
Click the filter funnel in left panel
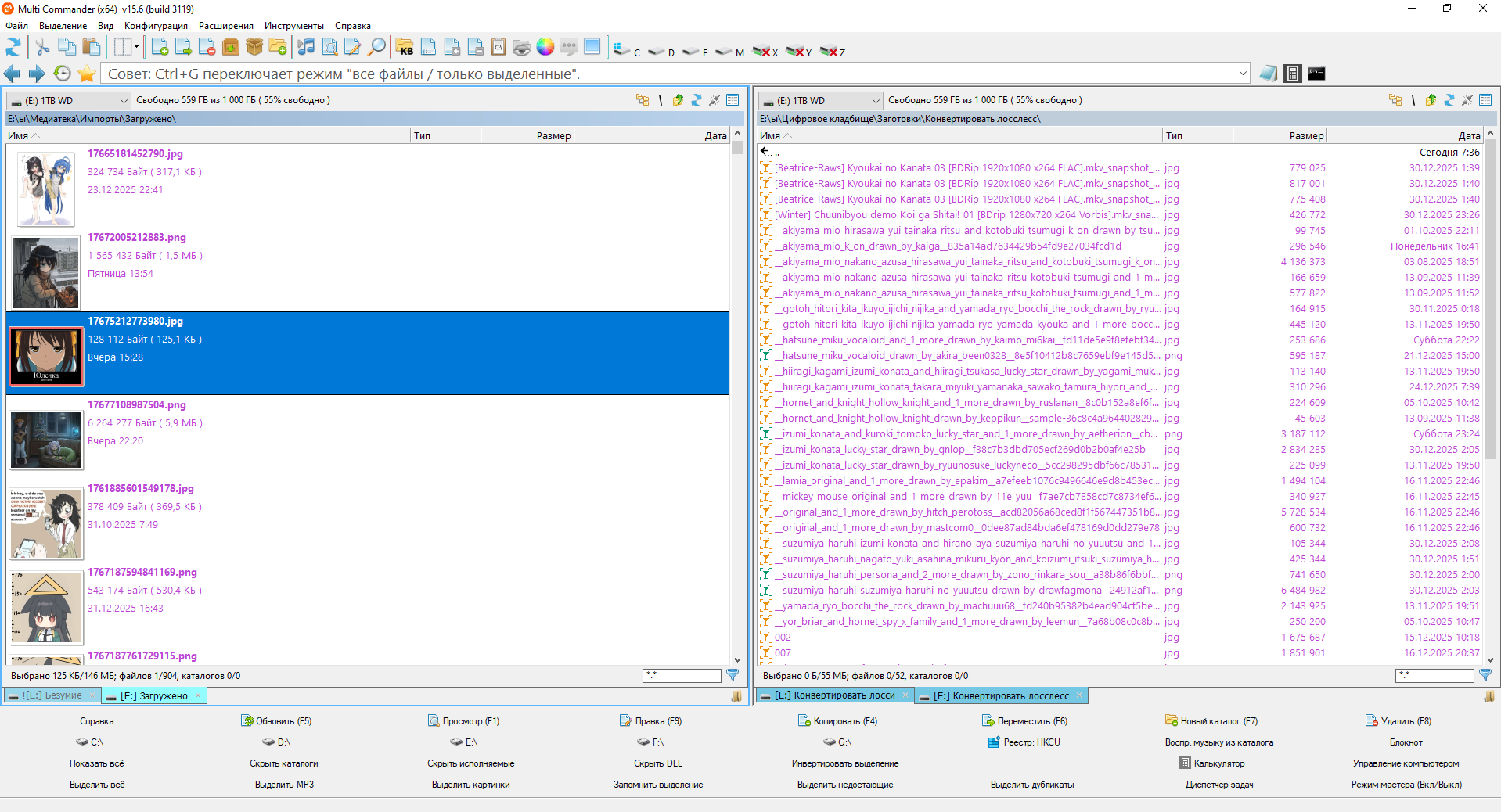(x=733, y=675)
